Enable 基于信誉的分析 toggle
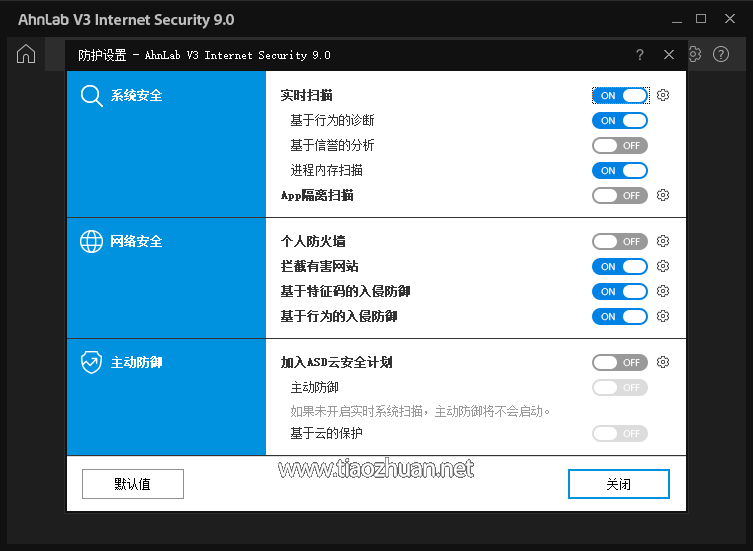 coord(620,146)
